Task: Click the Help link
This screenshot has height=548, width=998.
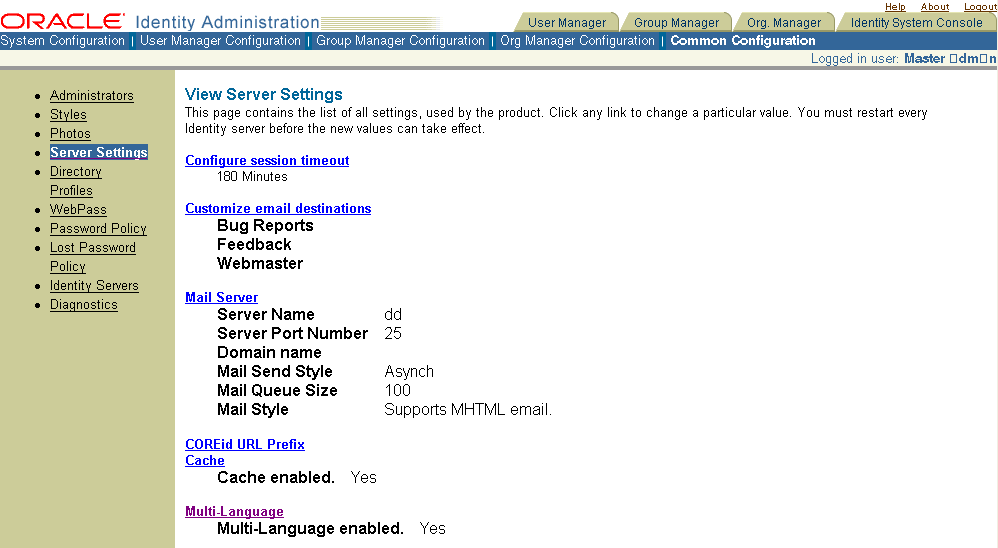Action: (895, 6)
